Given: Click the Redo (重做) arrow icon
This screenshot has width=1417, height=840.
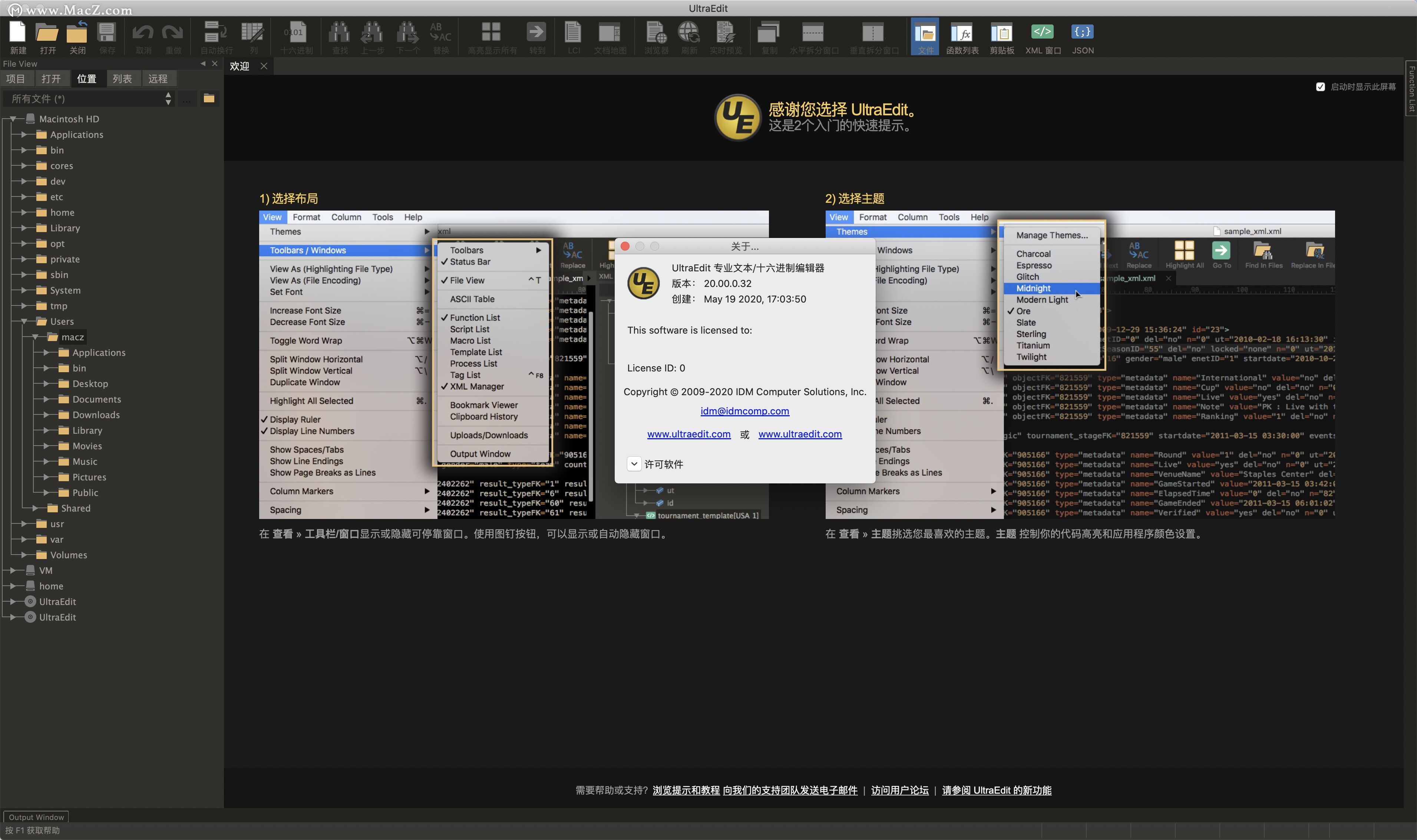Looking at the screenshot, I should 173,33.
